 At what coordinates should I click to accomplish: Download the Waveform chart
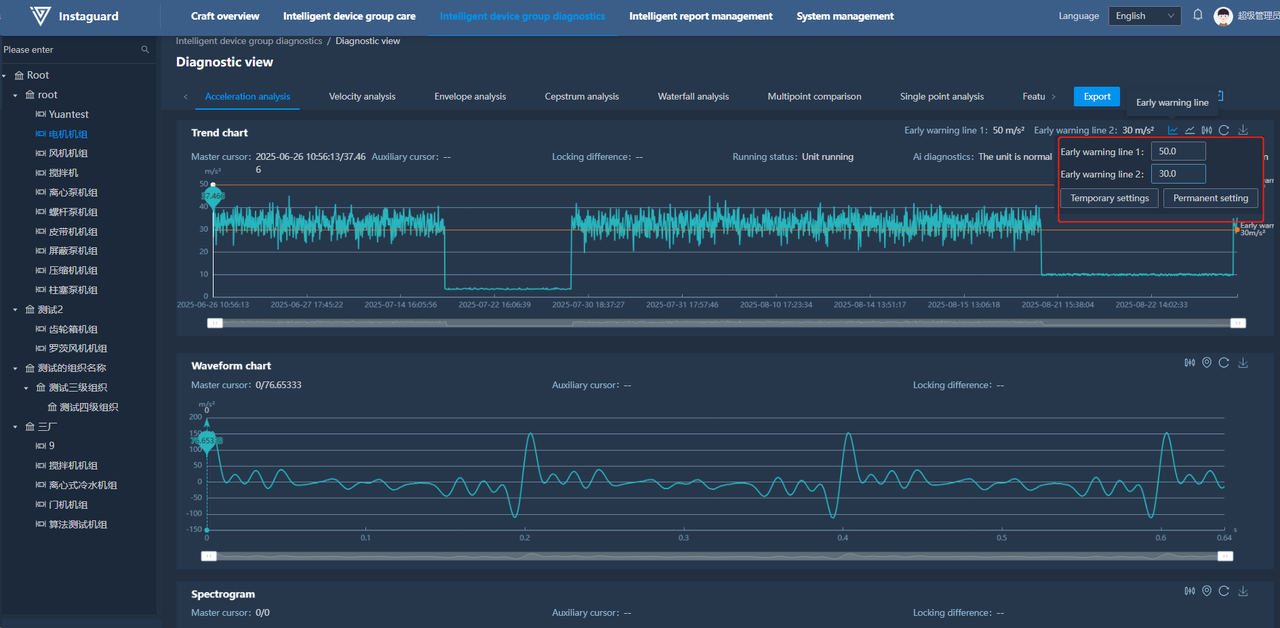tap(1243, 363)
